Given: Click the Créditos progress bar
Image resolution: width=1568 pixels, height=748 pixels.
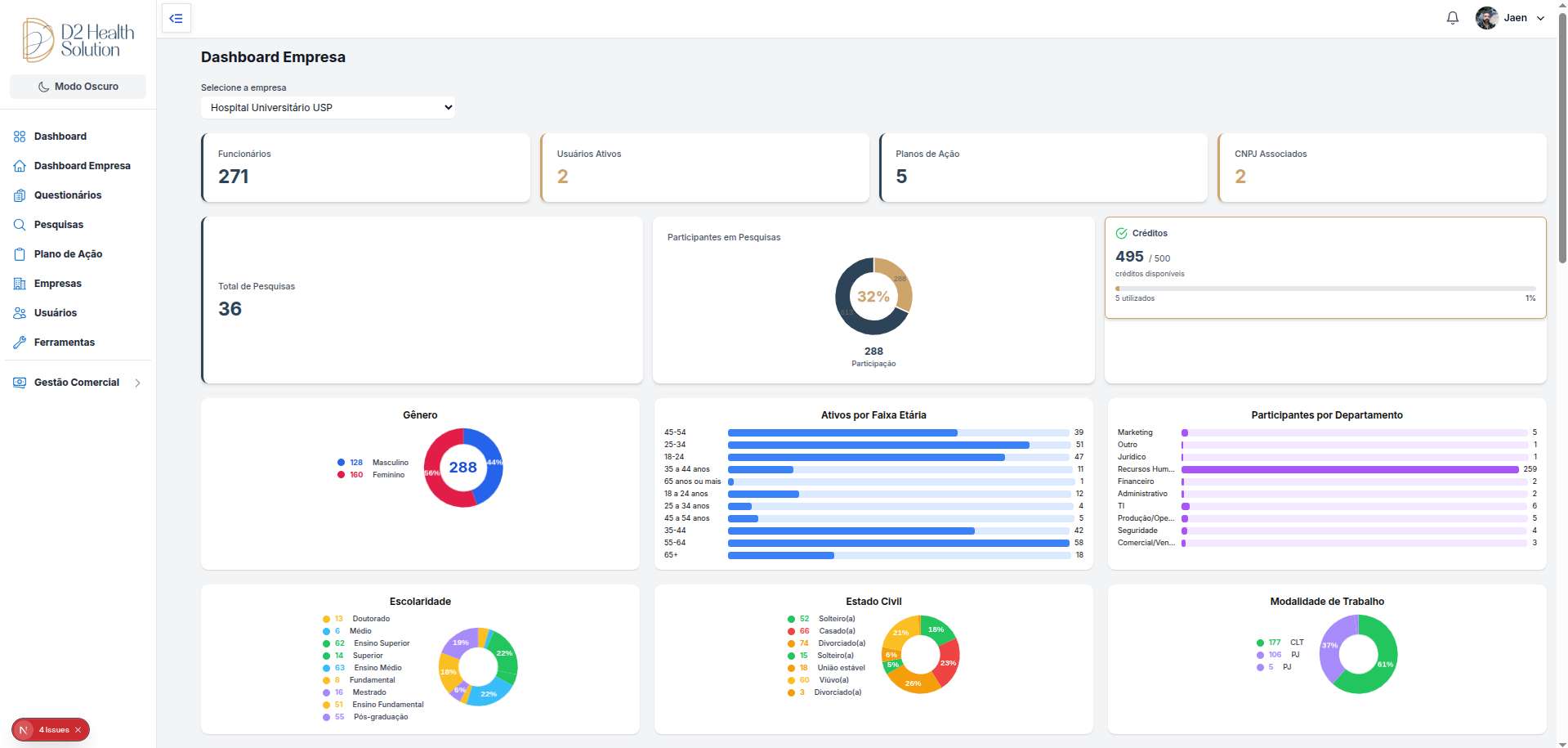Looking at the screenshot, I should point(1324,288).
